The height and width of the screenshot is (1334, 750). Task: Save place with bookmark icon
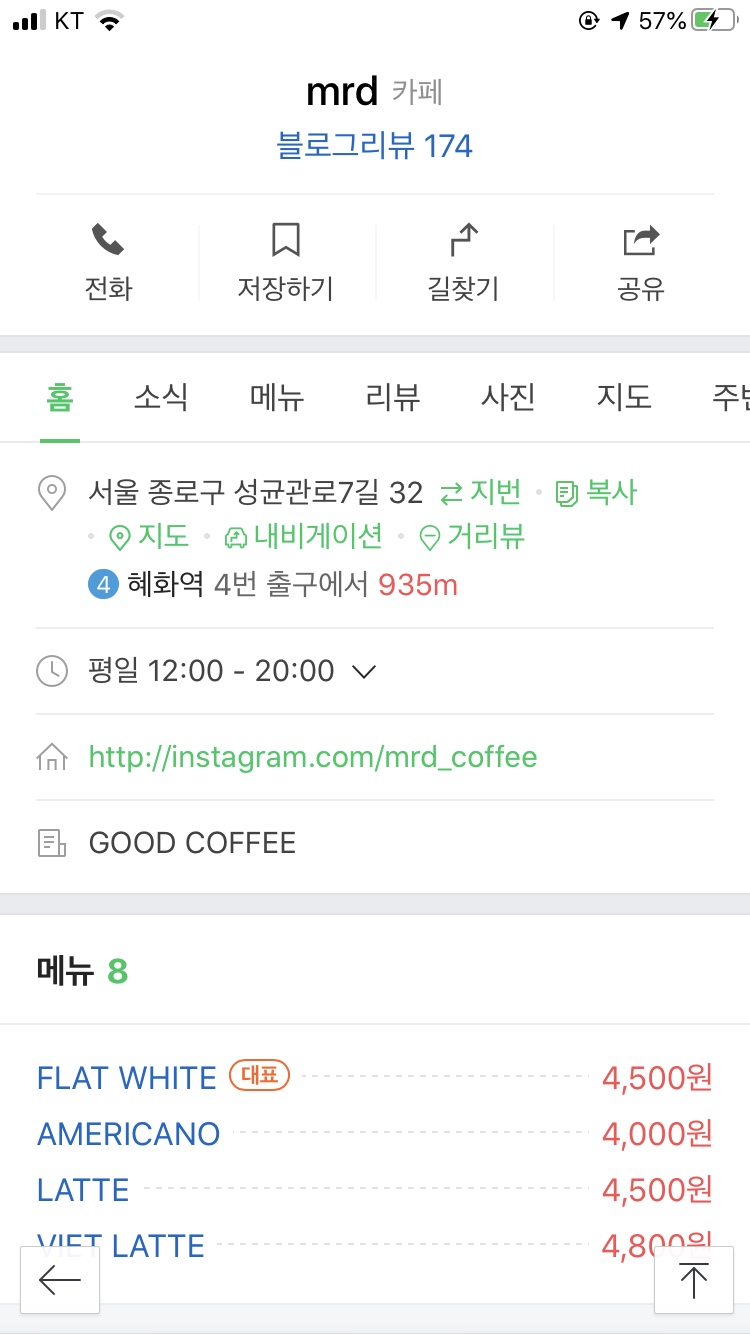point(285,240)
